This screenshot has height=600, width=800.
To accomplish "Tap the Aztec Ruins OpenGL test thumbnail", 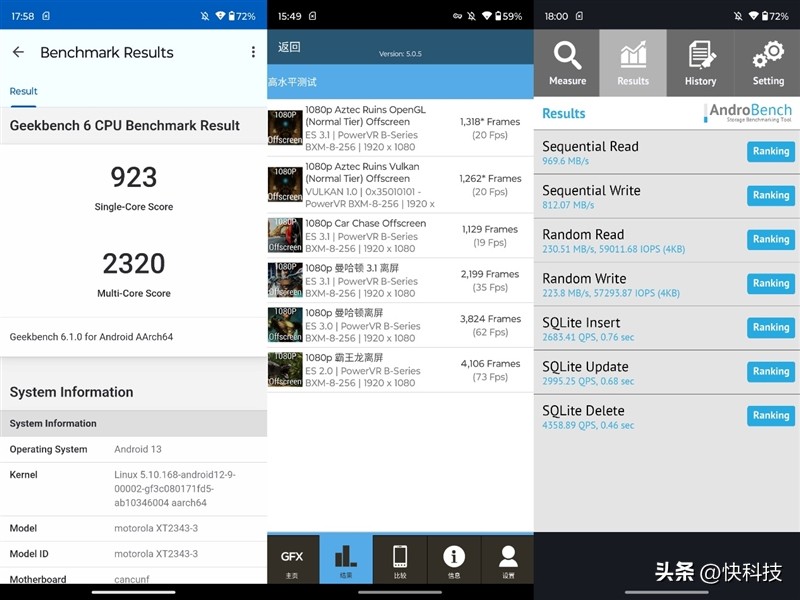I will point(285,128).
